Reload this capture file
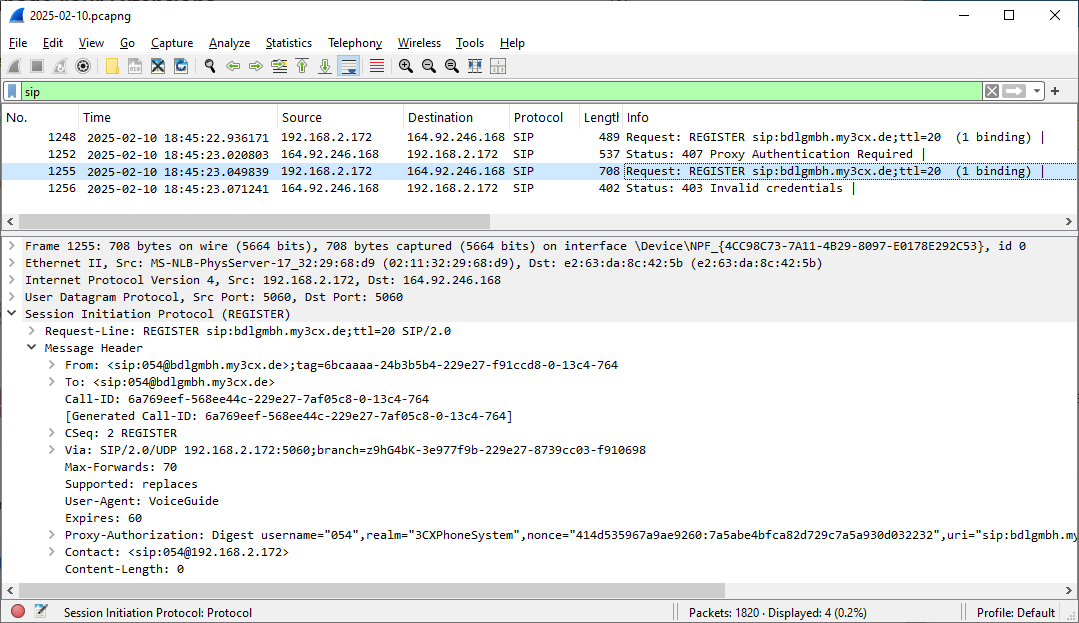This screenshot has height=623, width=1079. click(181, 66)
